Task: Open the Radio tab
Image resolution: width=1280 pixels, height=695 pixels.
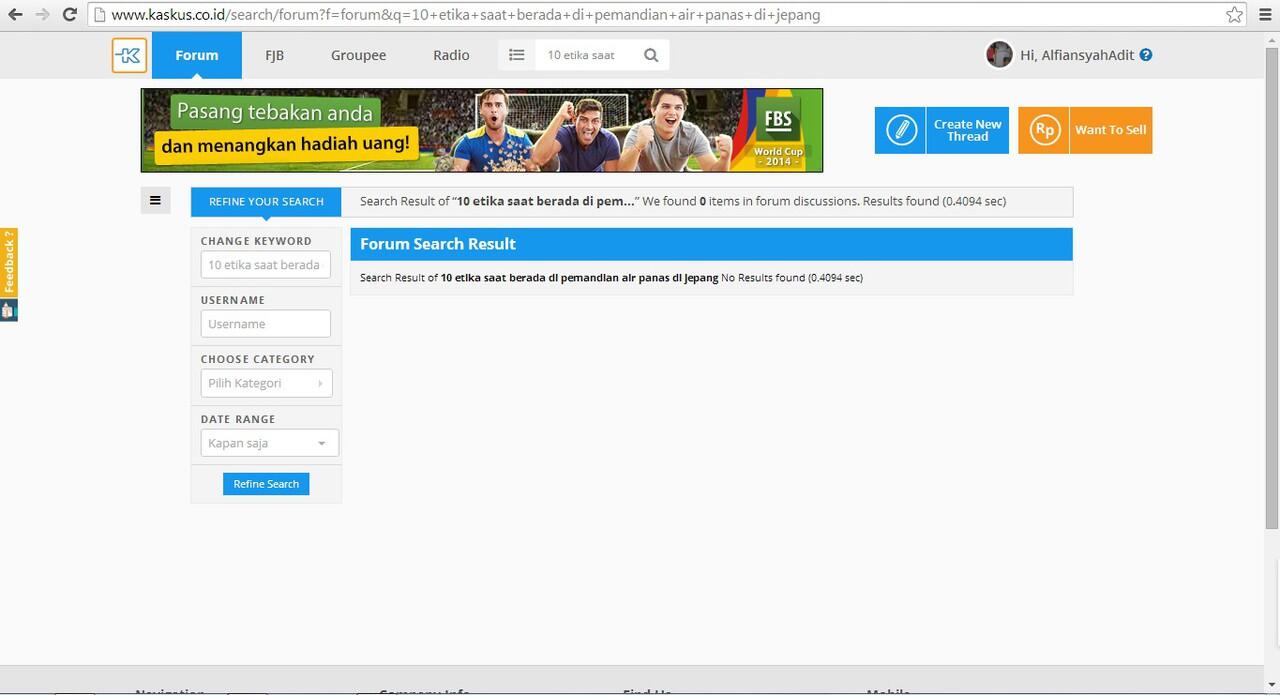Action: (451, 55)
